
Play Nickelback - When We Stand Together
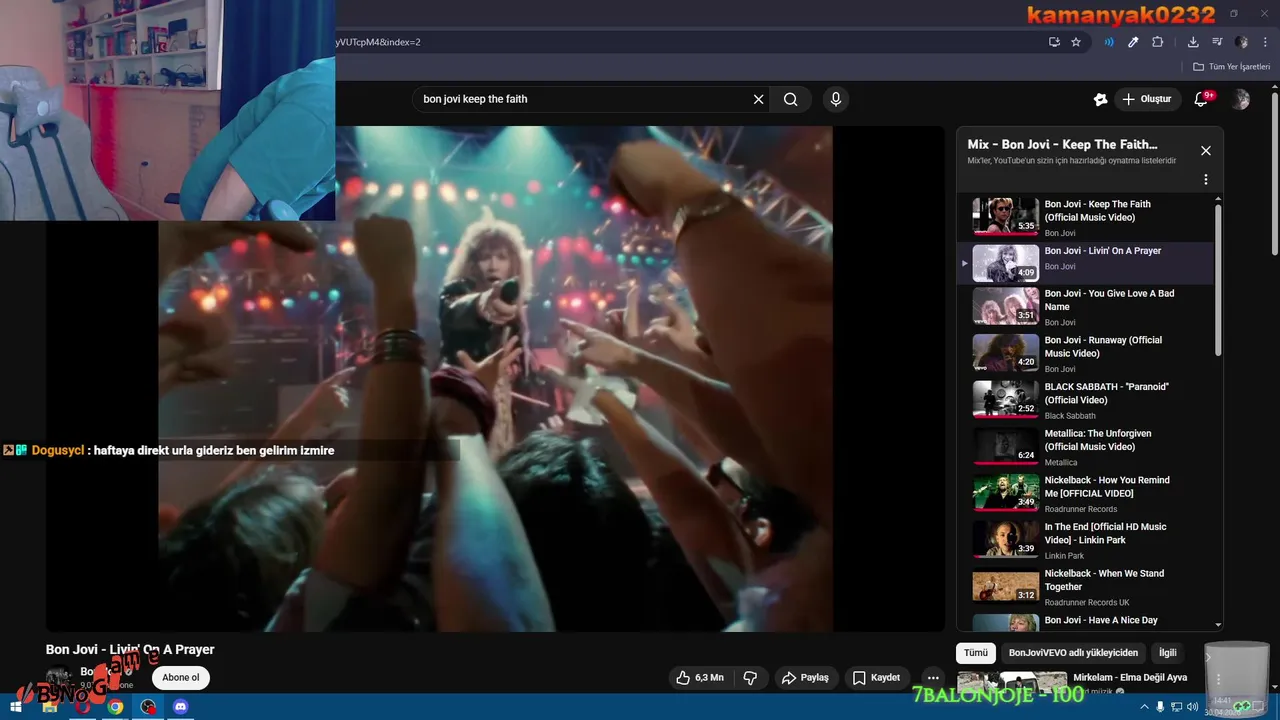tap(1086, 588)
